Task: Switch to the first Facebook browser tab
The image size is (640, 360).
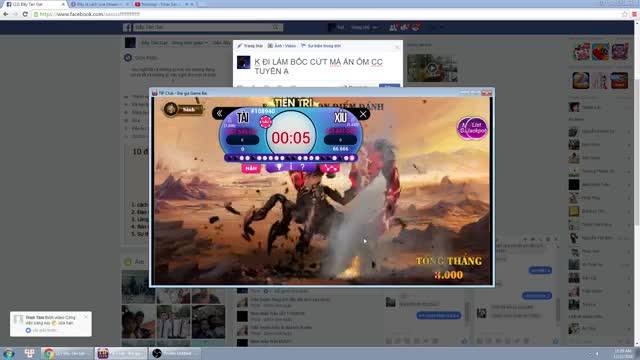Action: click(35, 4)
